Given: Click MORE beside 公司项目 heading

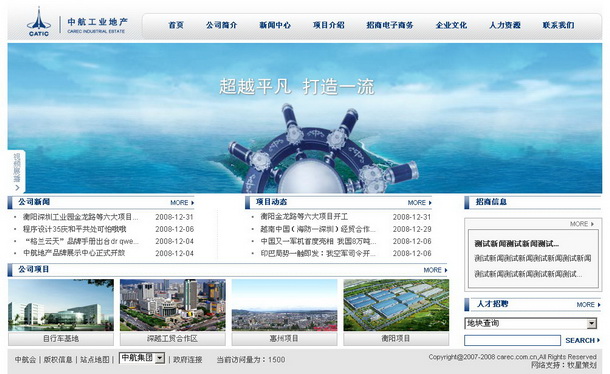Looking at the screenshot, I should pyautogui.click(x=435, y=270).
